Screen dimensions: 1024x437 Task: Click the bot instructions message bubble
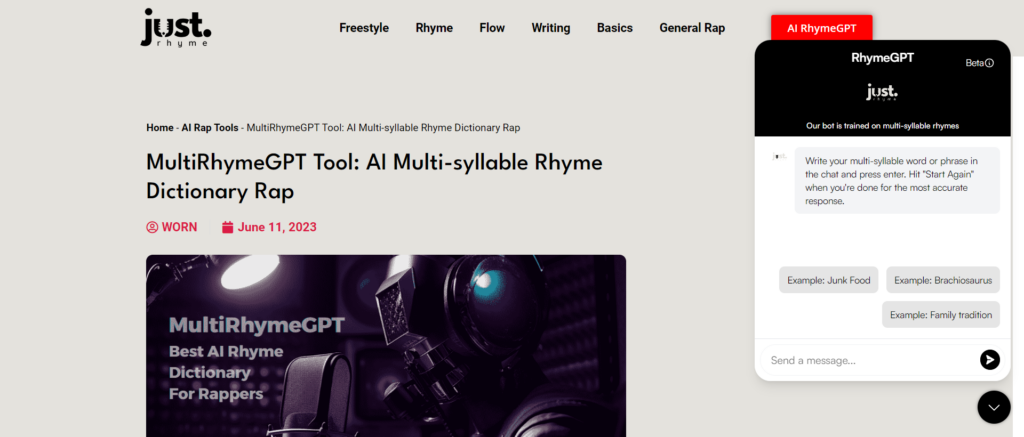[x=897, y=180]
